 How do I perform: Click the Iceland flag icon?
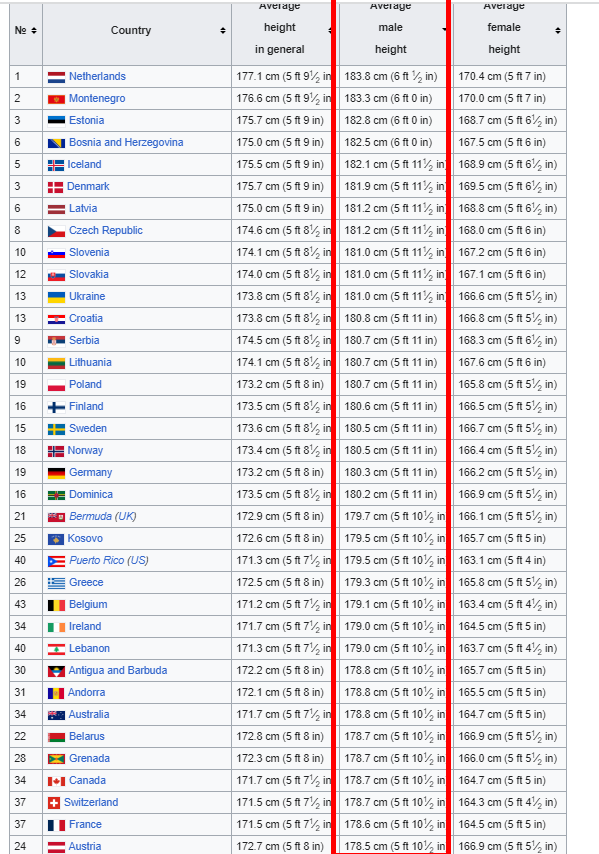[x=56, y=165]
